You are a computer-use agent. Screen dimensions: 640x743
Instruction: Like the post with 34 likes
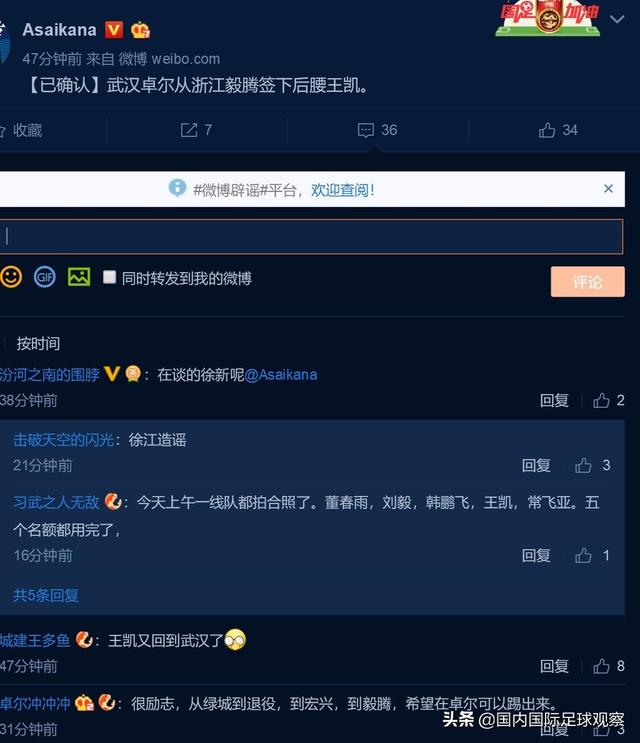pyautogui.click(x=558, y=130)
